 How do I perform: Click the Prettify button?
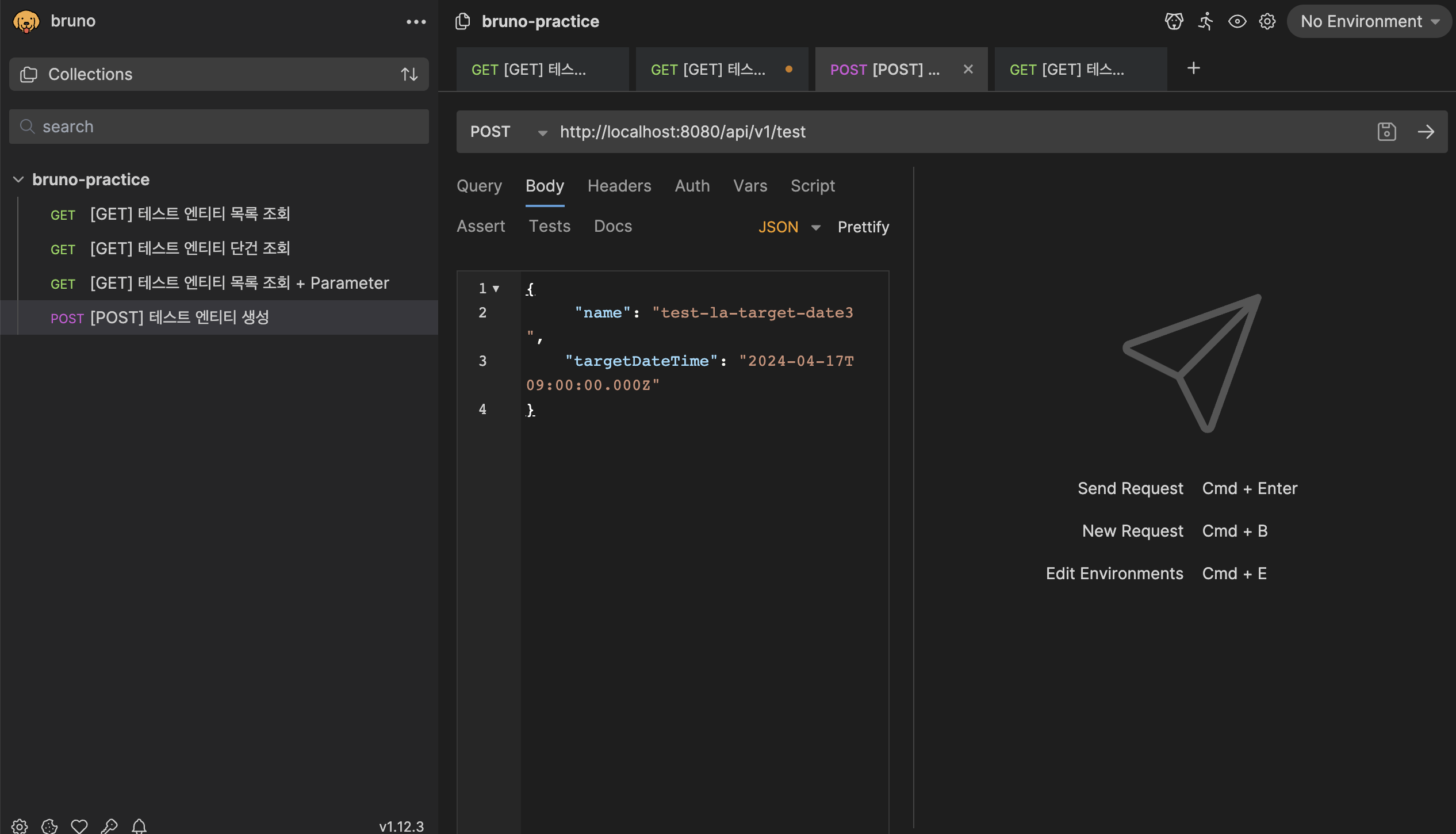click(x=863, y=227)
